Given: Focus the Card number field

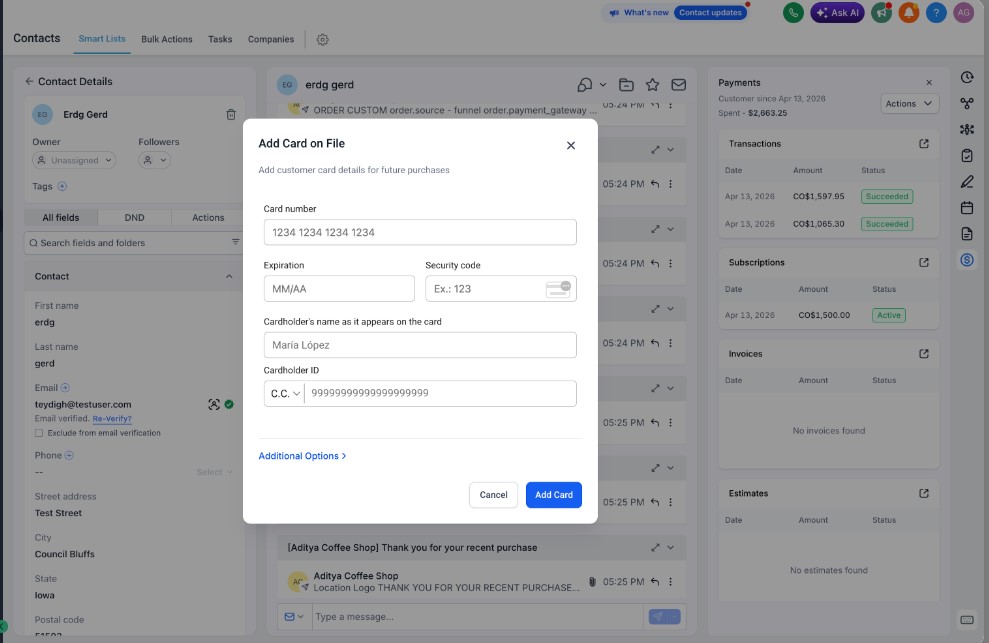Looking at the screenshot, I should [420, 232].
